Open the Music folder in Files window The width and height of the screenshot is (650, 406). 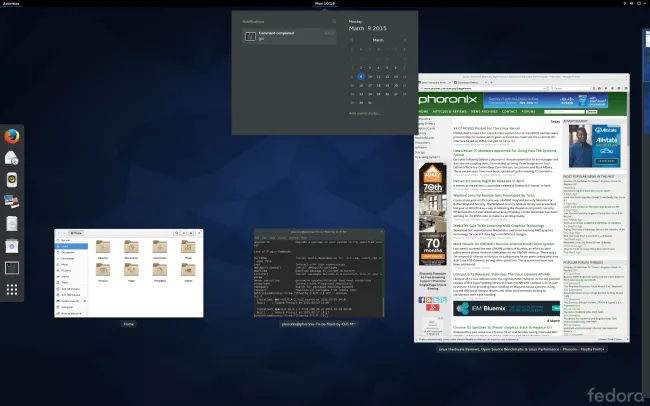coord(188,249)
